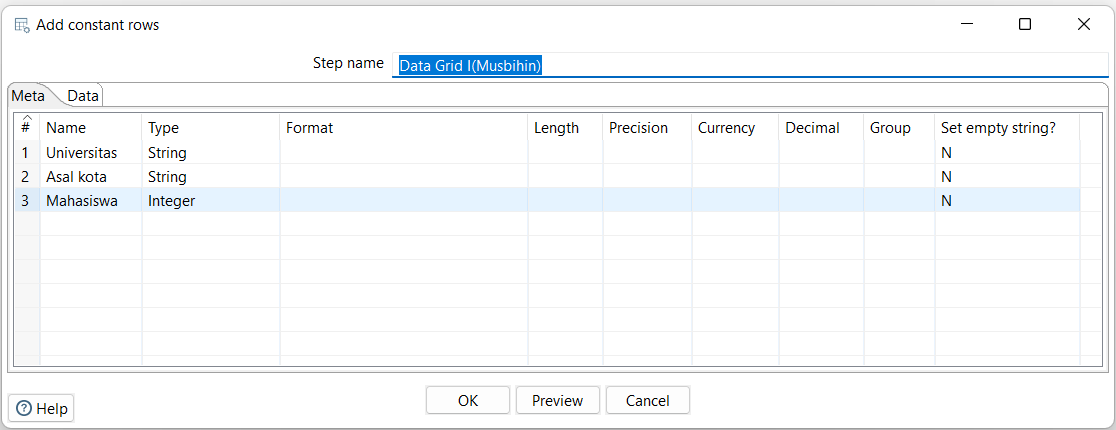The width and height of the screenshot is (1116, 430).
Task: Click the Preview button
Action: click(558, 400)
